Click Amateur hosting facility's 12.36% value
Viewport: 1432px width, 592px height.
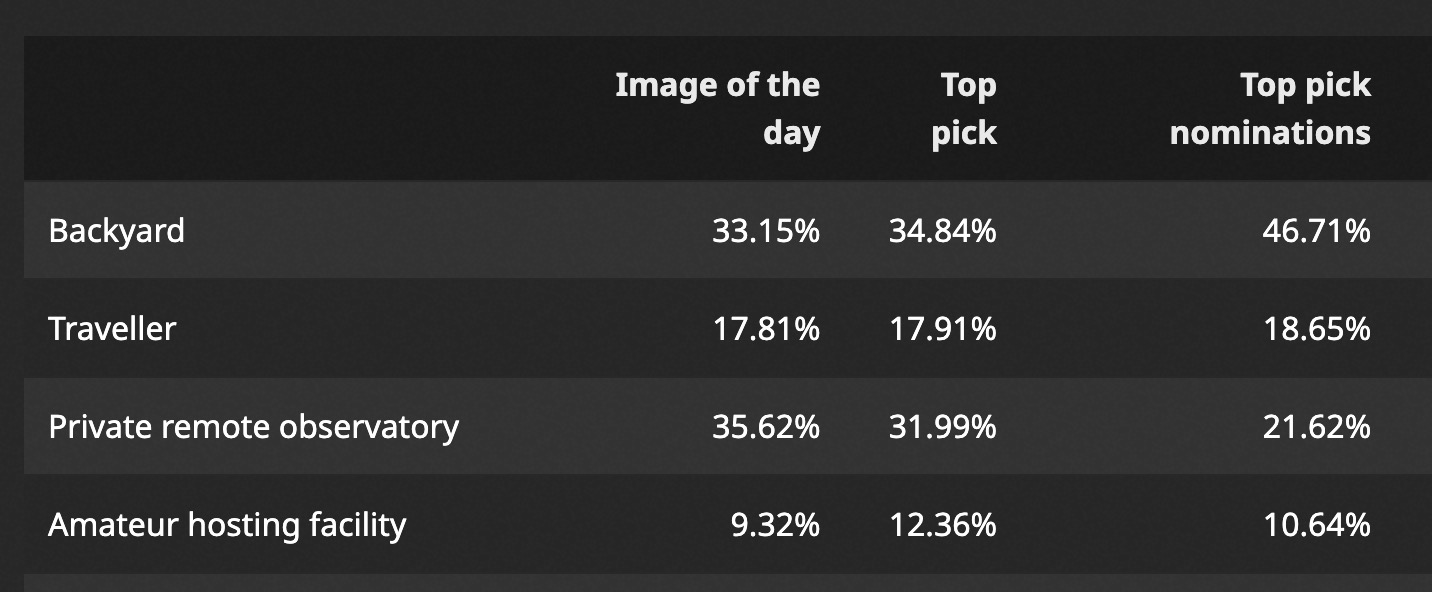pyautogui.click(x=943, y=525)
